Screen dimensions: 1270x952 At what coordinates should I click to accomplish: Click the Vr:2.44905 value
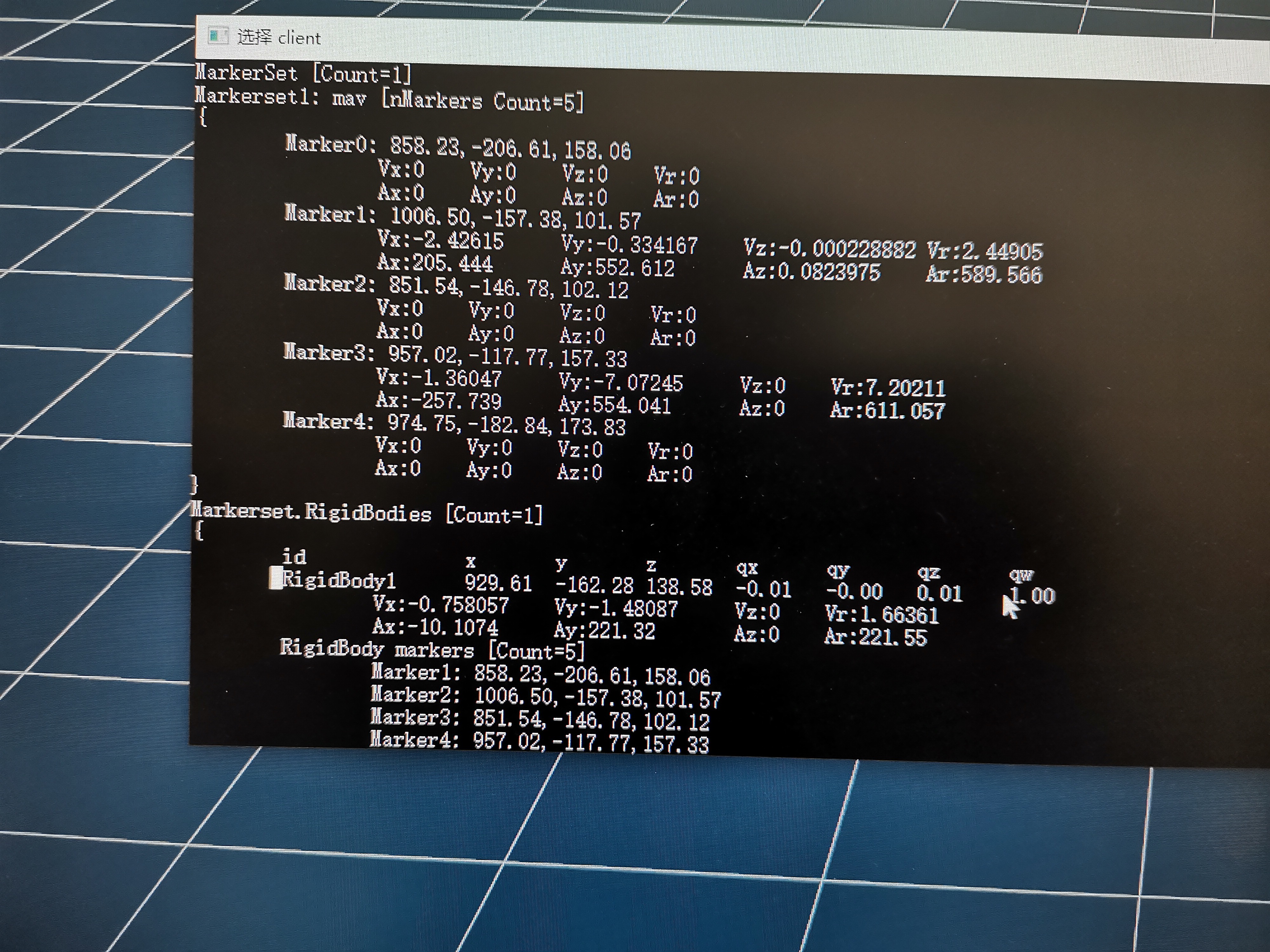pos(985,251)
